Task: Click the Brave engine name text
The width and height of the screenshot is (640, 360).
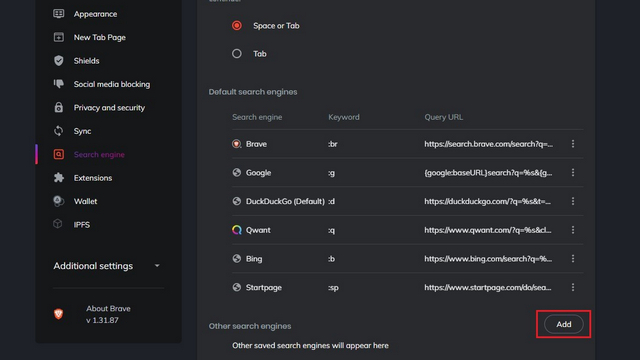Action: pyautogui.click(x=256, y=144)
